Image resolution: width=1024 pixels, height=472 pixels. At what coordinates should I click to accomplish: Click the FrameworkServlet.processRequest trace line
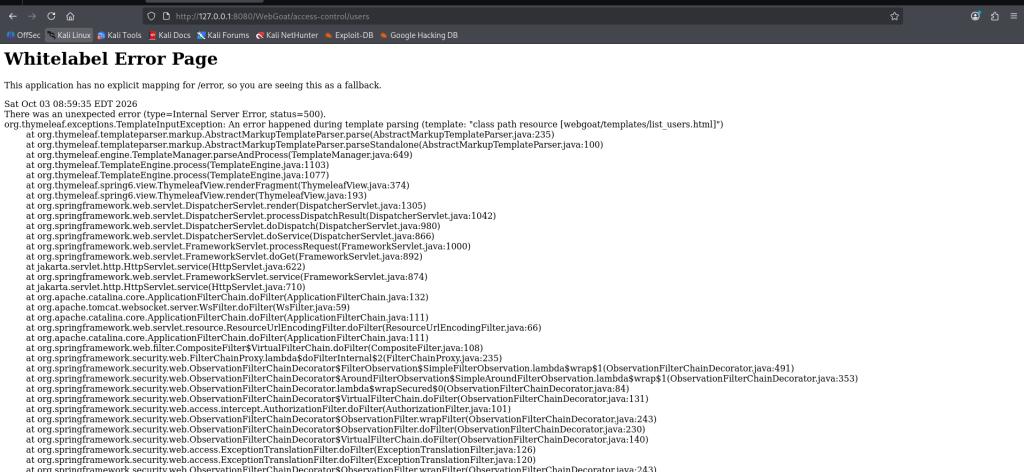point(248,246)
